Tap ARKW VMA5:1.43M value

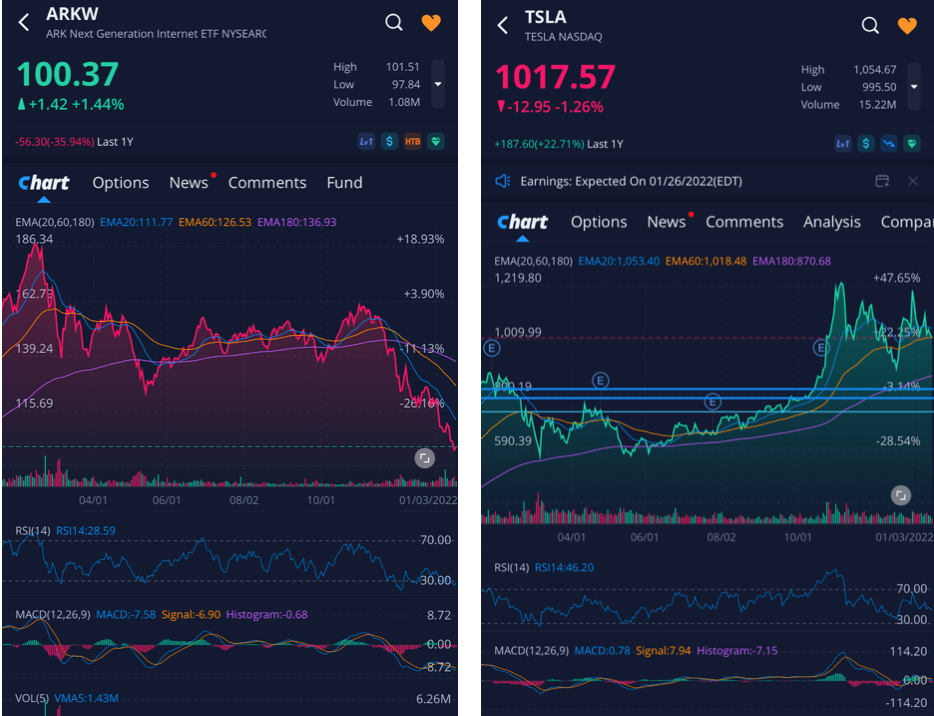[86, 698]
